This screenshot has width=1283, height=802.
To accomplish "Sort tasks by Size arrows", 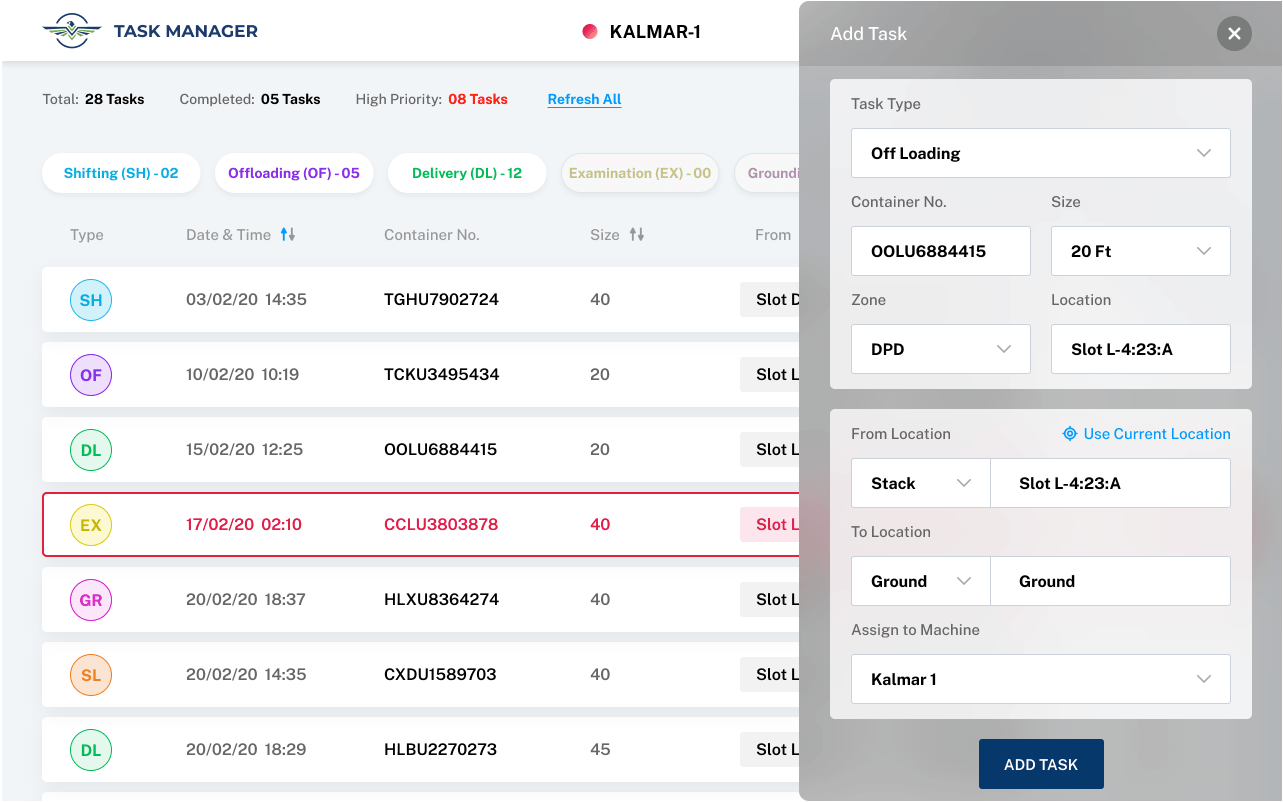I will coord(636,235).
